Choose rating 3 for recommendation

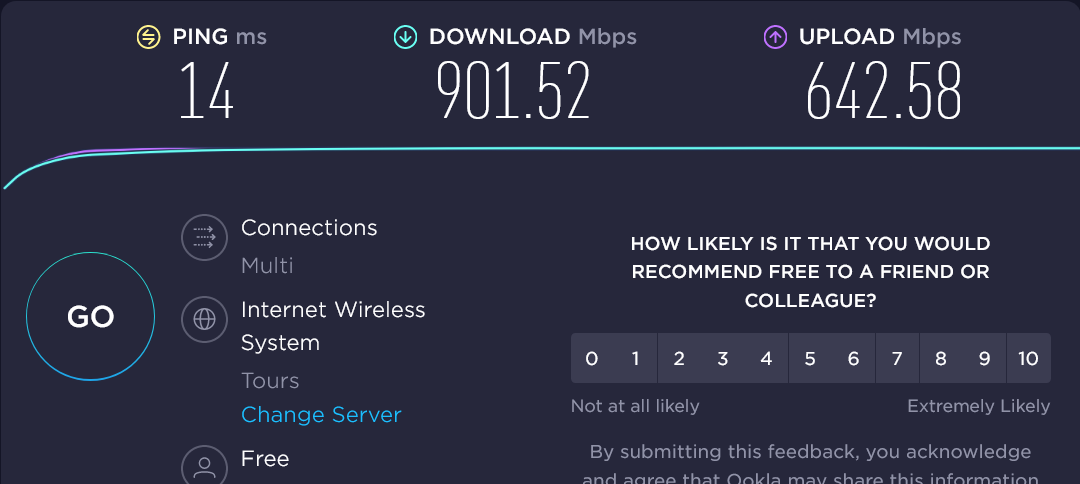pyautogui.click(x=723, y=359)
